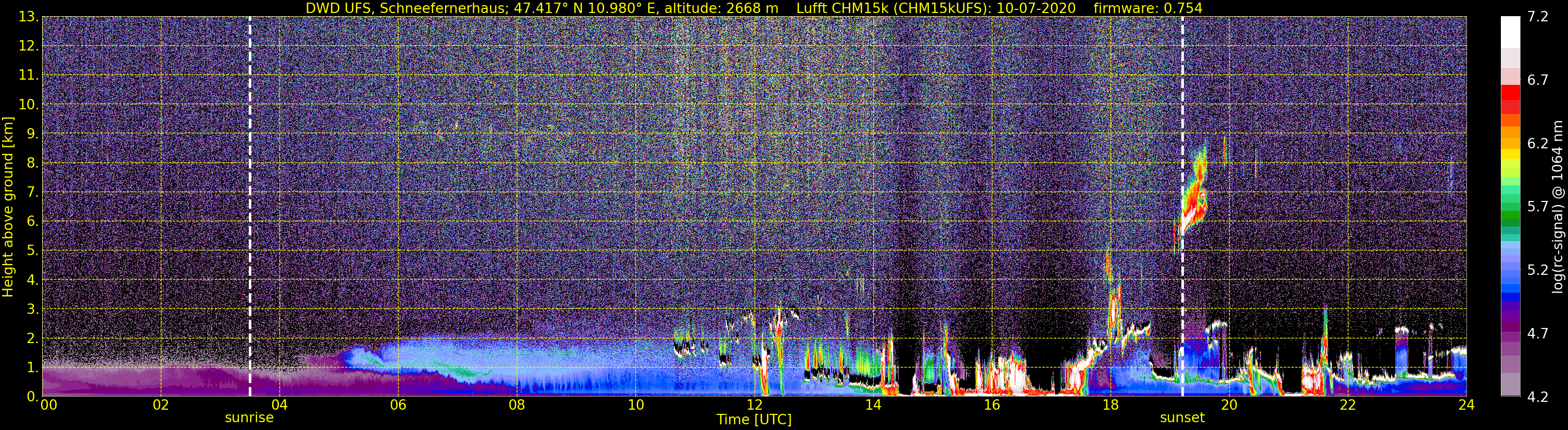The height and width of the screenshot is (430, 1568).
Task: Click the colorbar value '7.2'
Action: point(1538,17)
